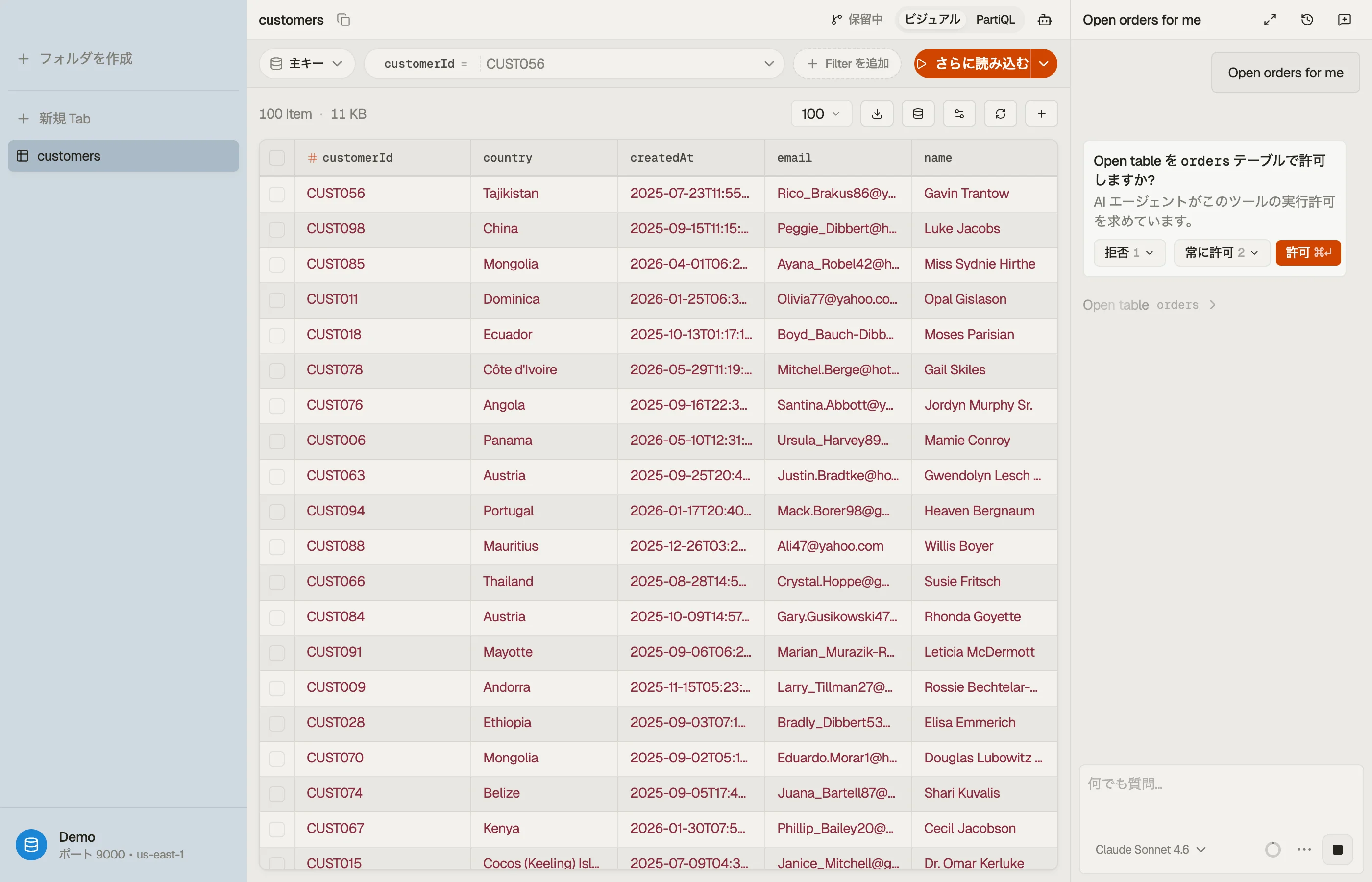The image size is (1372, 882).
Task: Open the 主キー dropdown
Action: (307, 64)
